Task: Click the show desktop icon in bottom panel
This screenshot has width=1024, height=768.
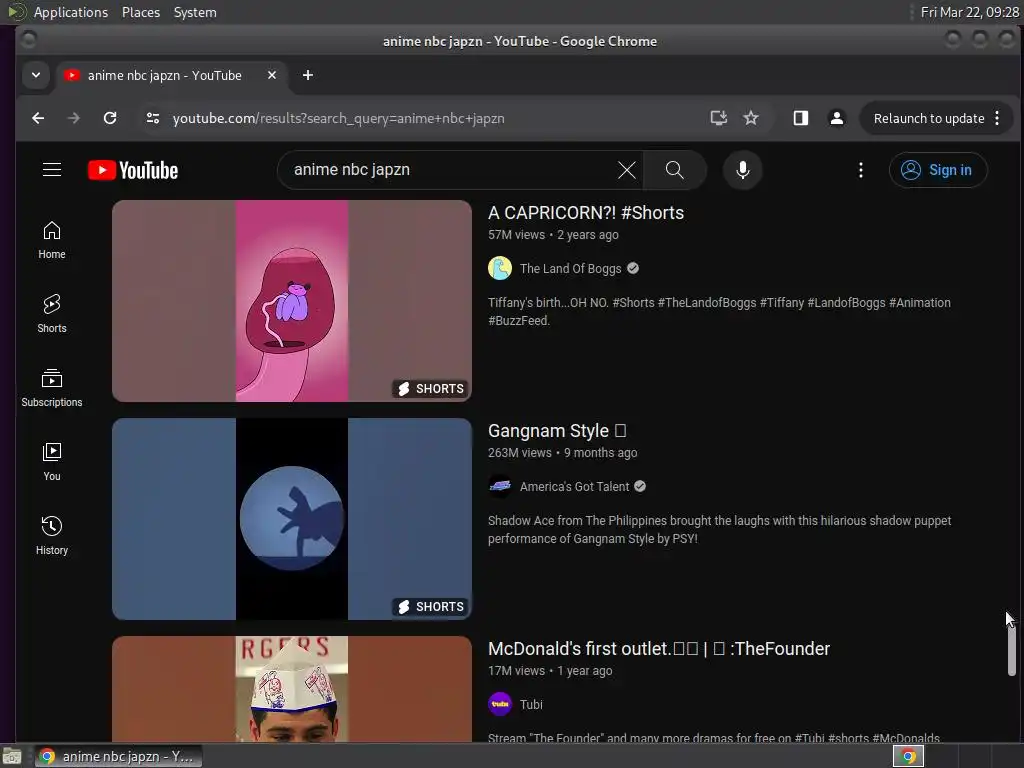Action: click(12, 756)
